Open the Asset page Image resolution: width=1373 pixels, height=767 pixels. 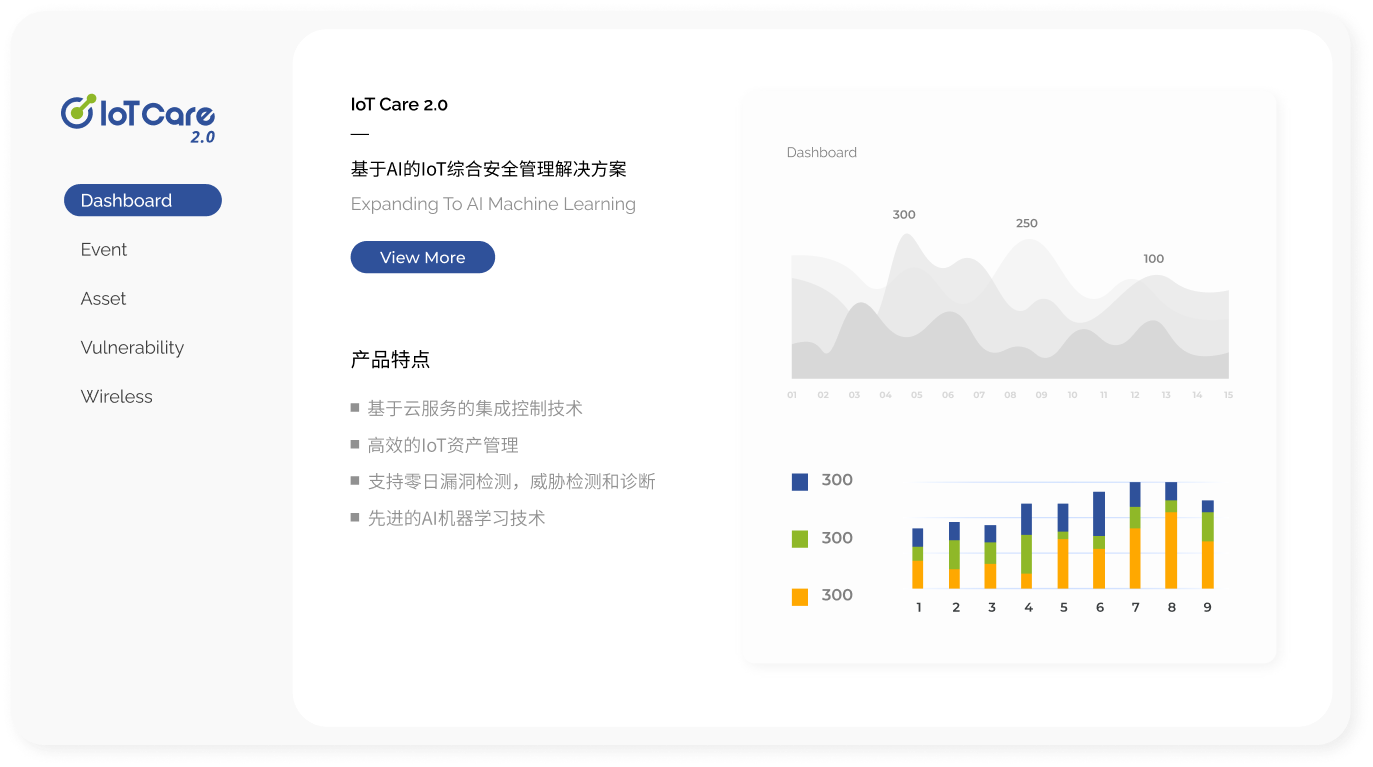103,298
